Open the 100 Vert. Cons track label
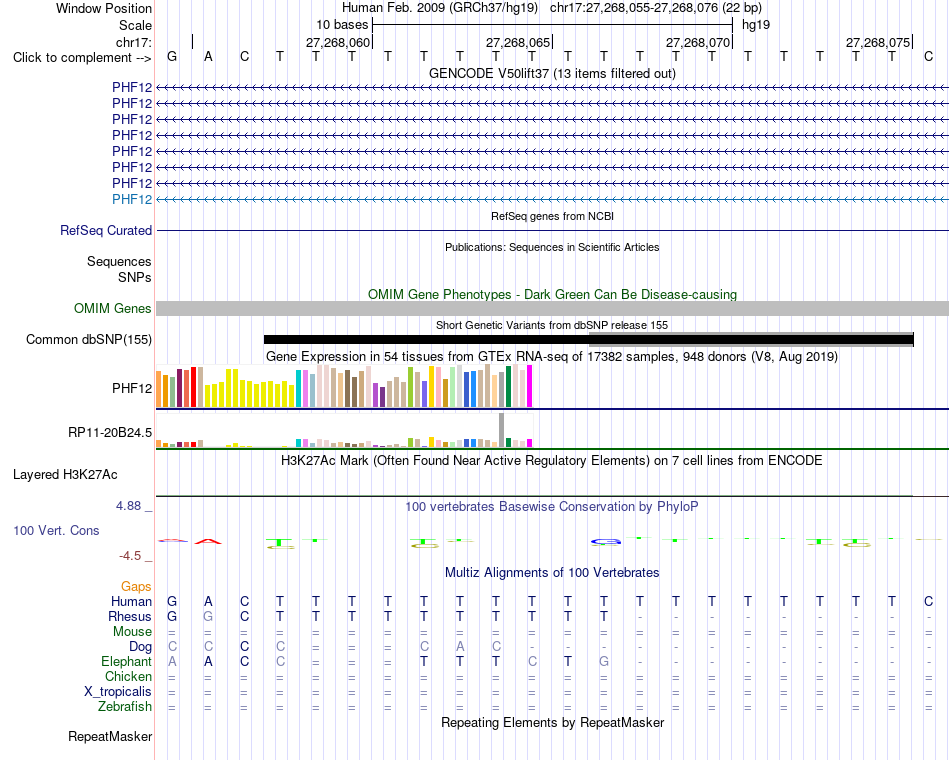This screenshot has width=950, height=760. coord(56,530)
